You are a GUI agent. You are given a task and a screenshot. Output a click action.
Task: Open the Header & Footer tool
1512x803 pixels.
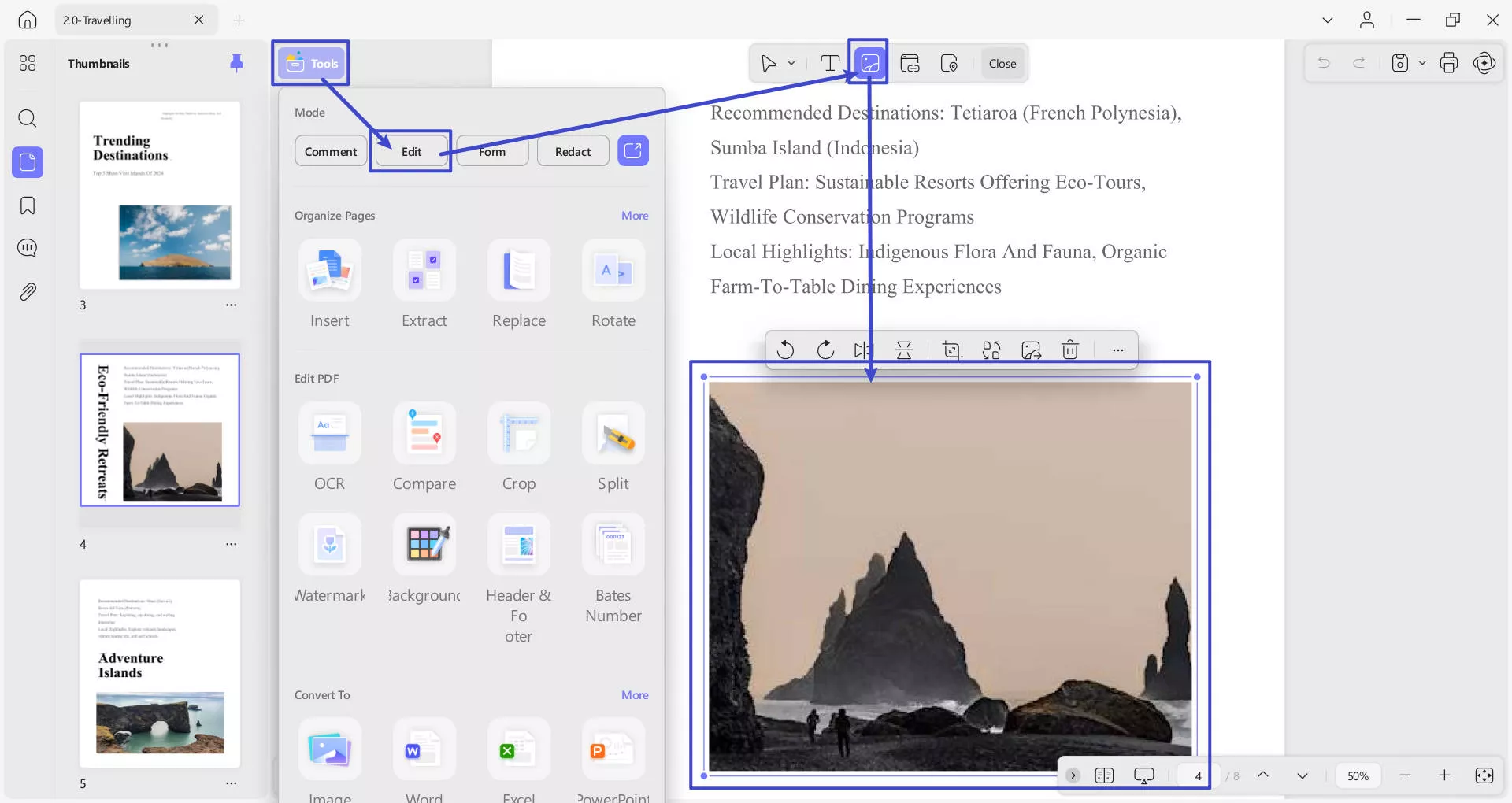519,579
